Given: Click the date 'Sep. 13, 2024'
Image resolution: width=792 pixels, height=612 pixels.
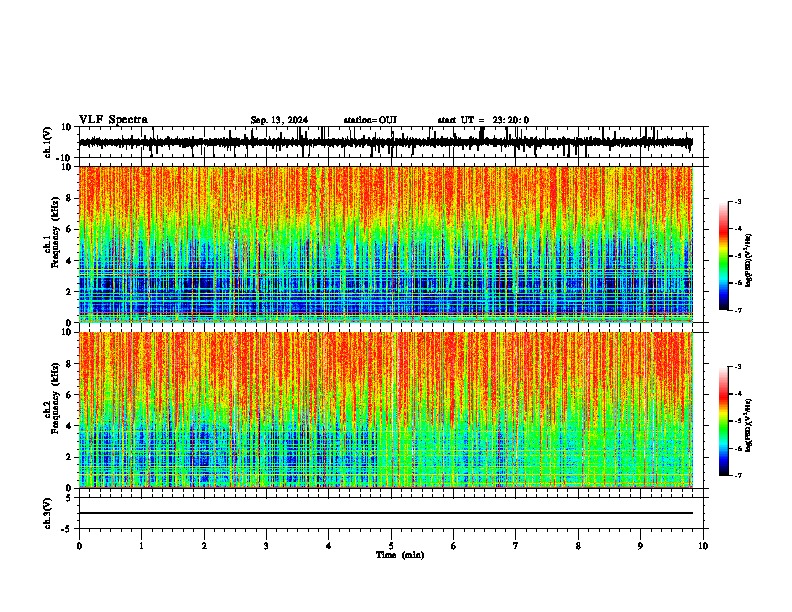Looking at the screenshot, I should pyautogui.click(x=279, y=120).
